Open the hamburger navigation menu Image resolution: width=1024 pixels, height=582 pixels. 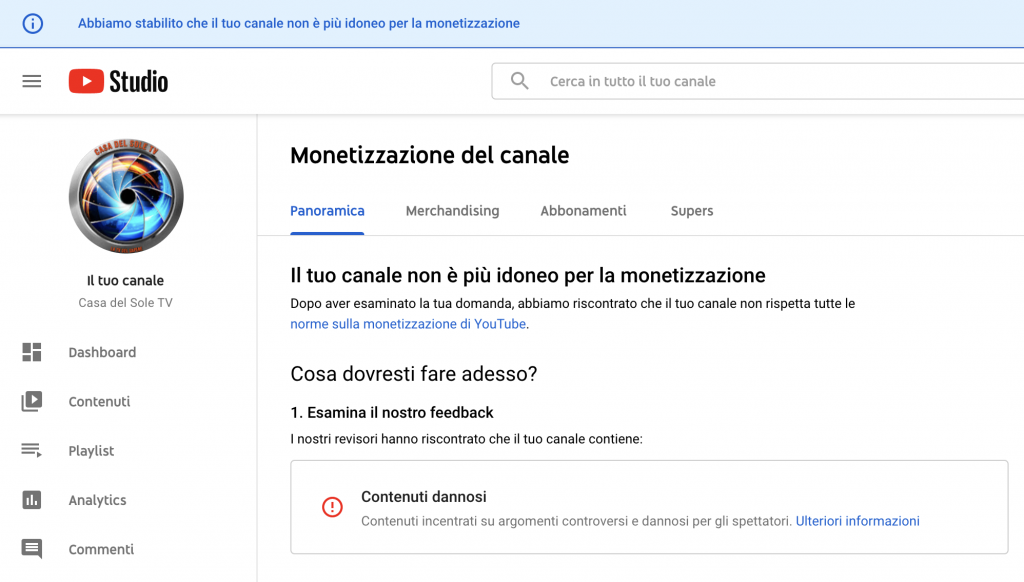coord(32,81)
